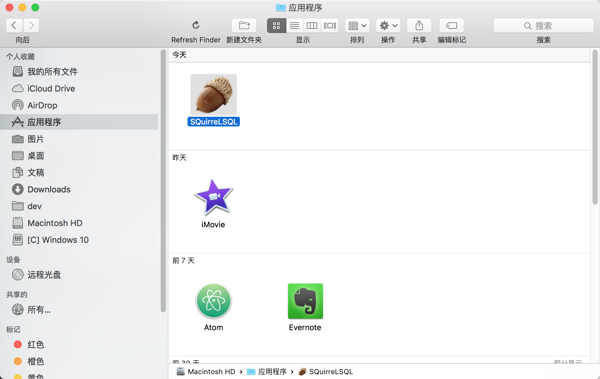Open Downloads in sidebar
600x379 pixels.
tap(79, 190)
